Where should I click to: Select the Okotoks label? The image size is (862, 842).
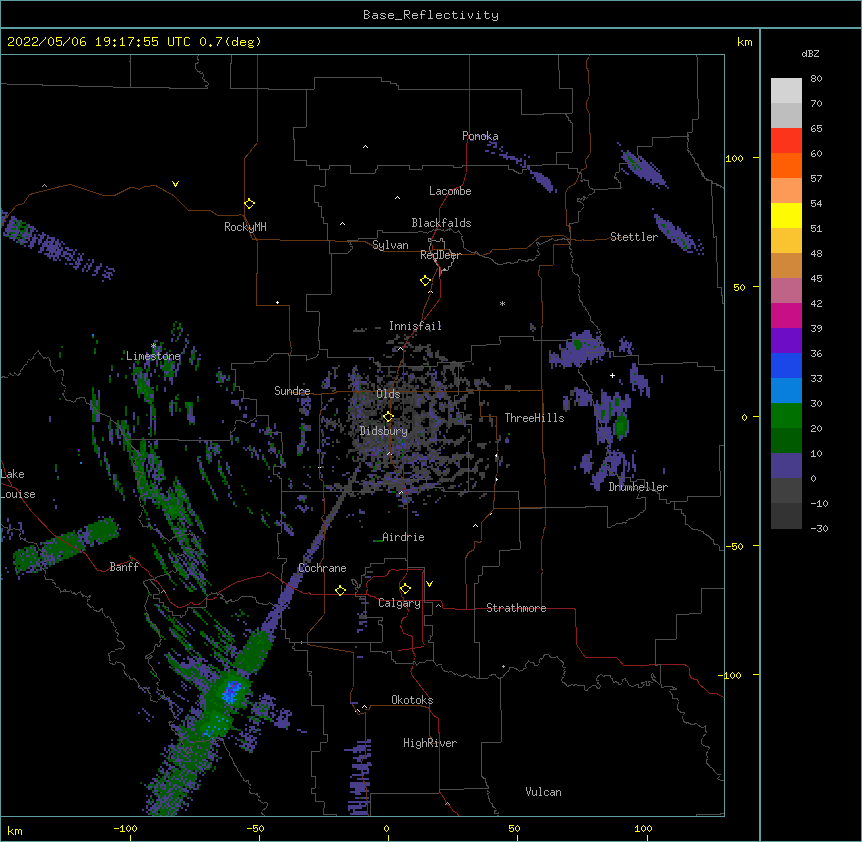pyautogui.click(x=412, y=700)
